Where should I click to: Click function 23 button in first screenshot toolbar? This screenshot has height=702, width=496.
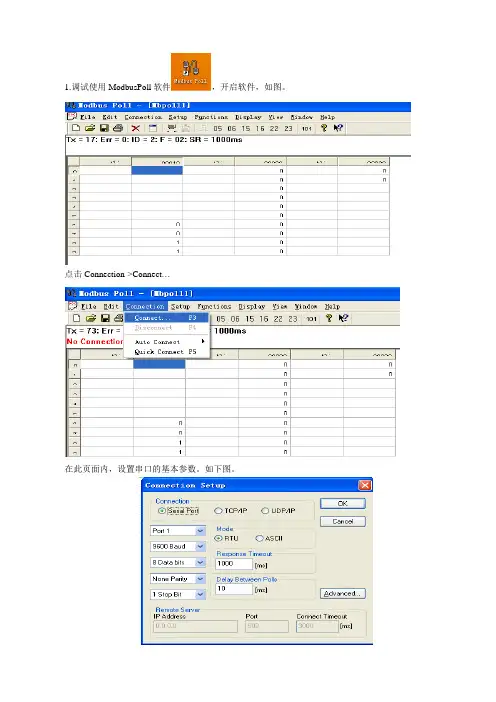tap(288, 128)
